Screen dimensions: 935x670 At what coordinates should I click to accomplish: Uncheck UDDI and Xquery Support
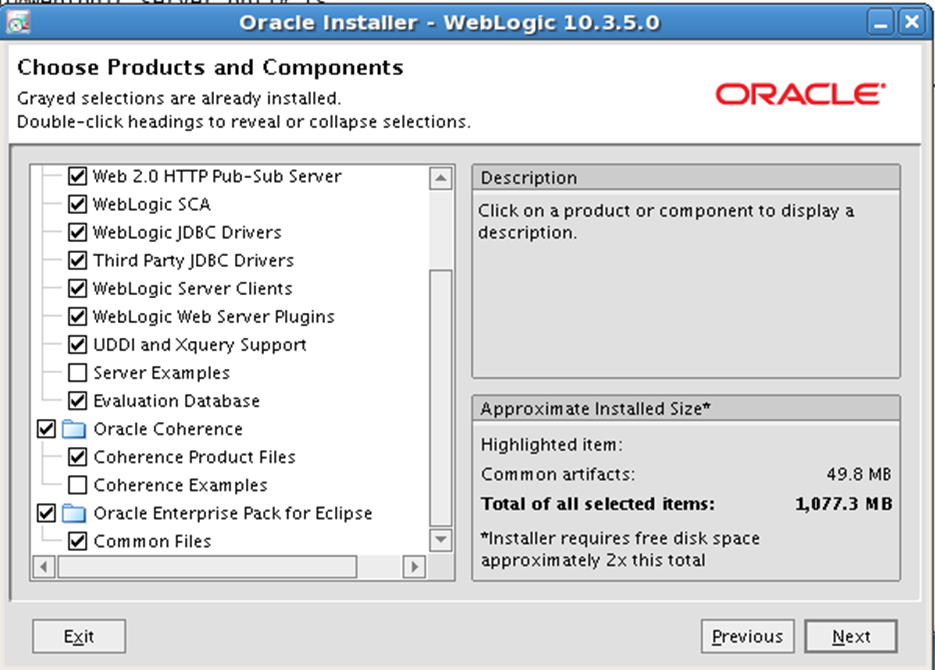pyautogui.click(x=77, y=345)
